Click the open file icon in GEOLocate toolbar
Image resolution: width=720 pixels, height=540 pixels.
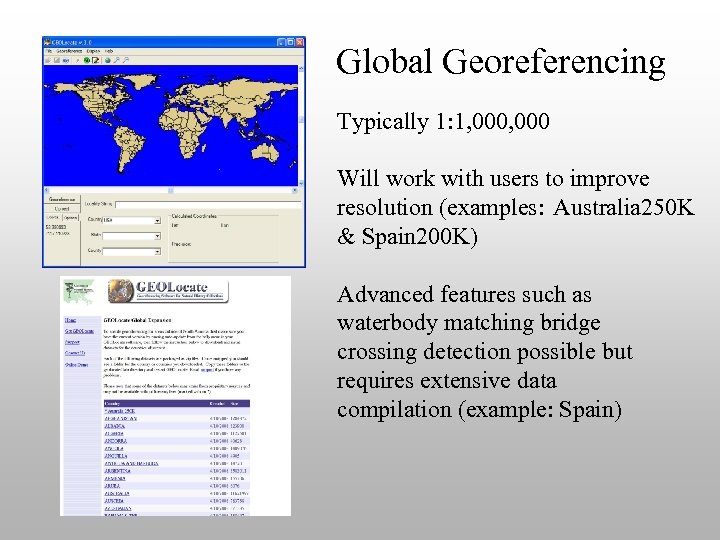(48, 60)
